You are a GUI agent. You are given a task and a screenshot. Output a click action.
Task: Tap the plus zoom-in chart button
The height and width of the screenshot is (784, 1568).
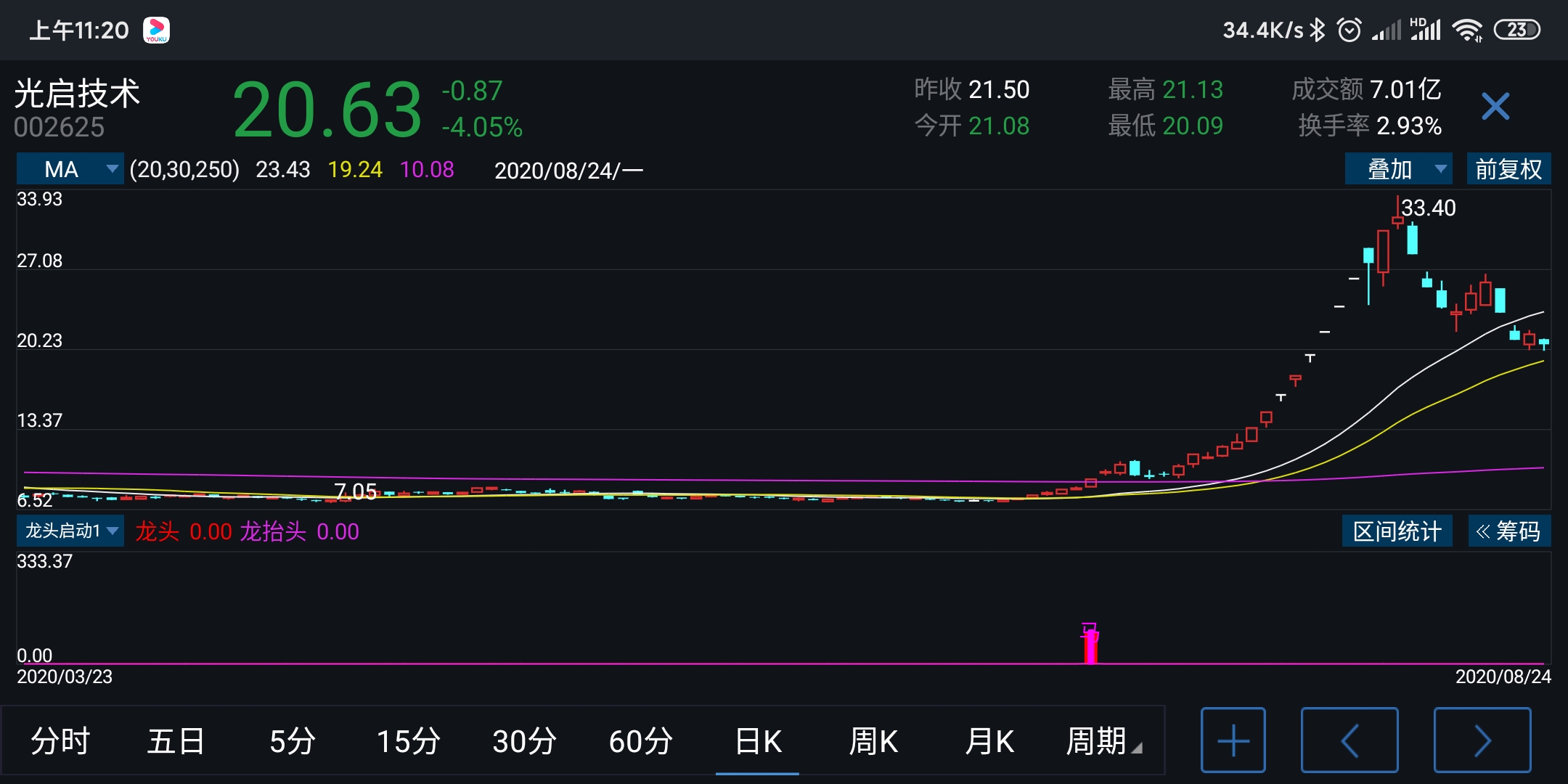[x=1233, y=740]
